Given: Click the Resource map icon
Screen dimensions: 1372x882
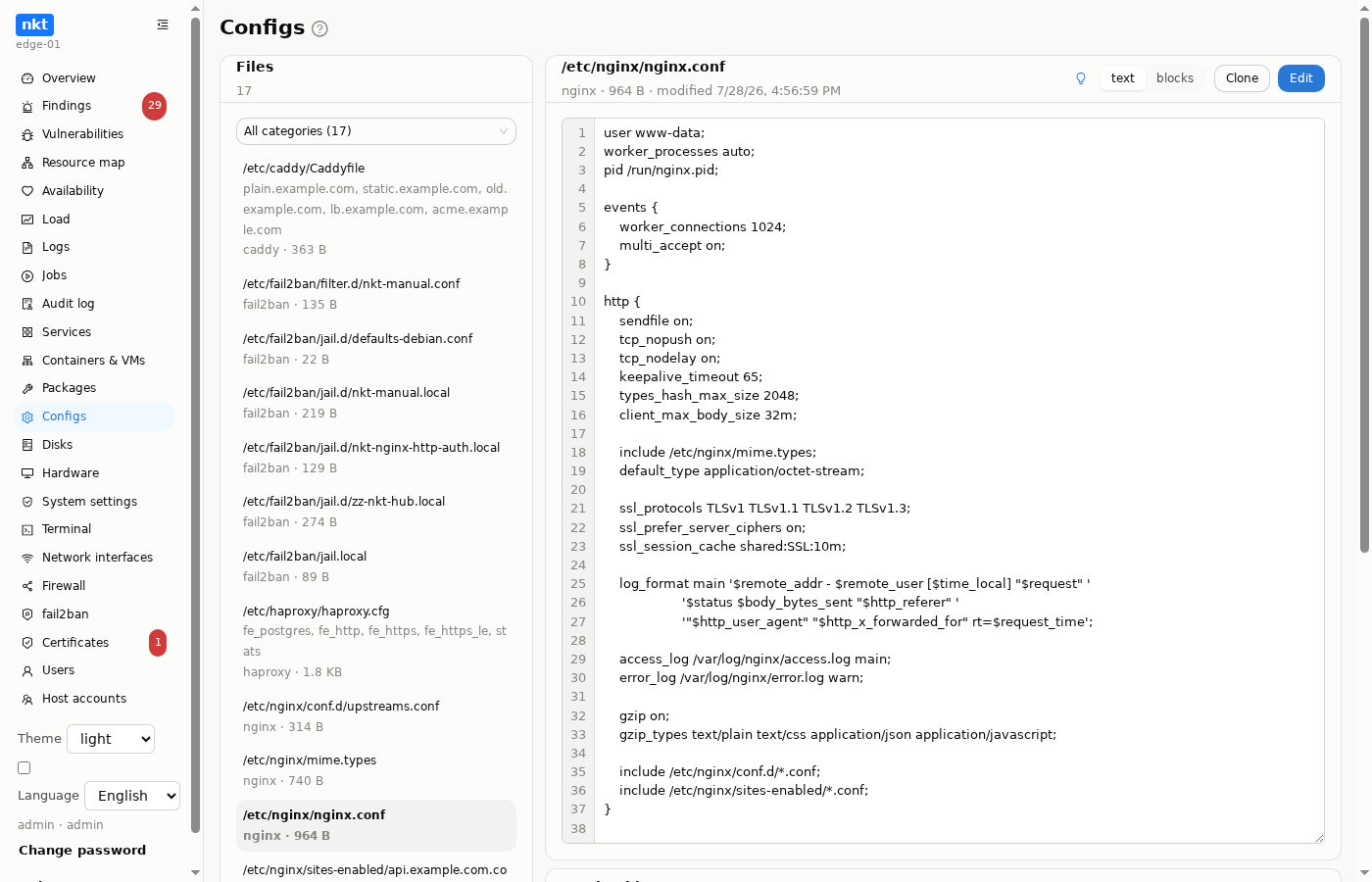Looking at the screenshot, I should click(x=27, y=163).
